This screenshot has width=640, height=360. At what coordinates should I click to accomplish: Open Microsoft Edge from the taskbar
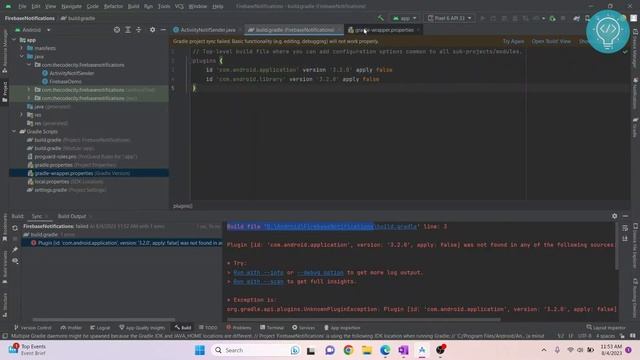point(385,350)
